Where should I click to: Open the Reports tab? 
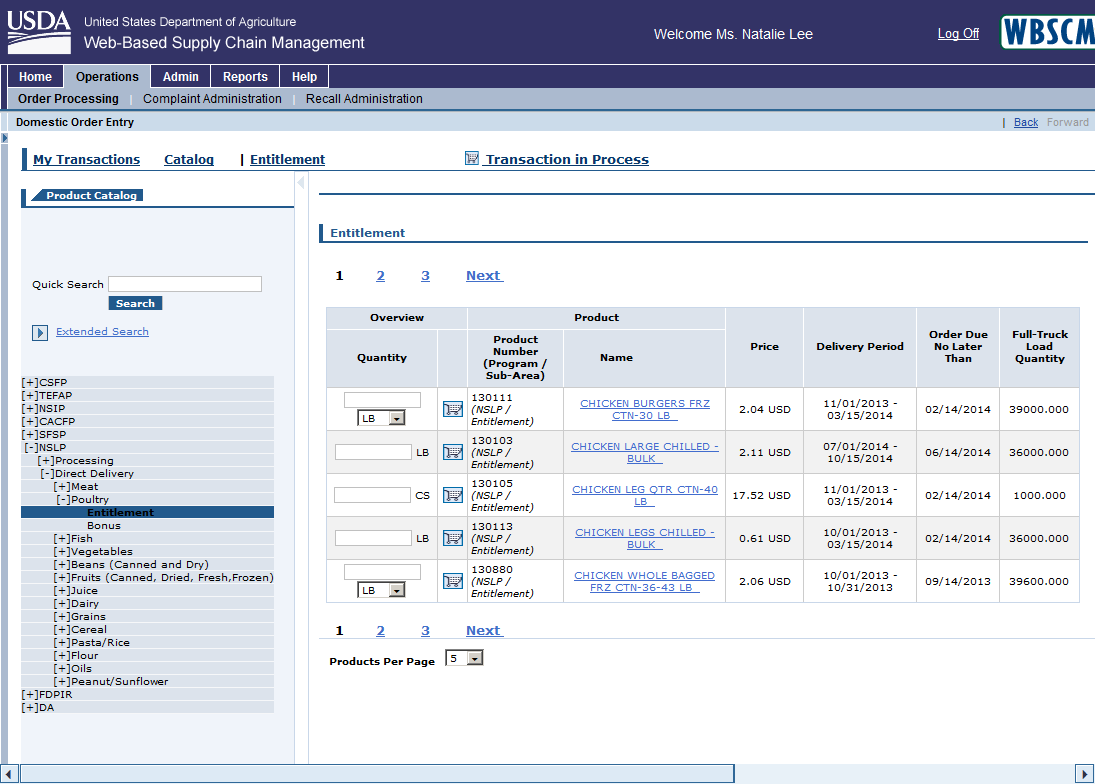click(245, 77)
